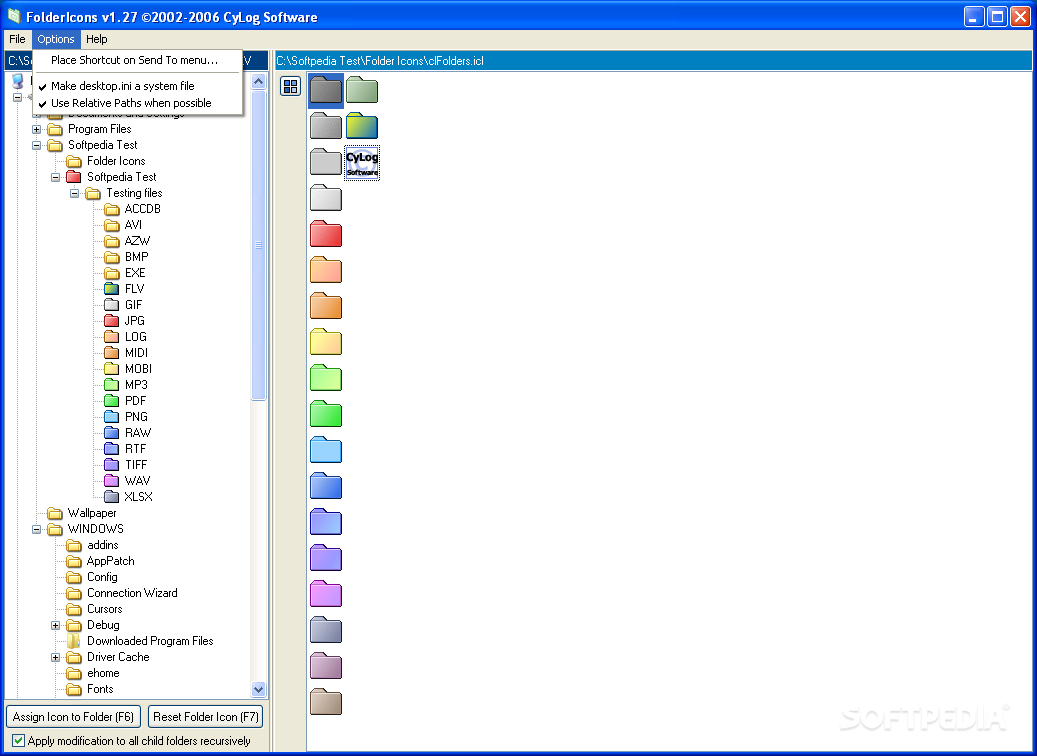This screenshot has width=1037, height=756.
Task: Expand the Program Files folder
Action: click(37, 129)
